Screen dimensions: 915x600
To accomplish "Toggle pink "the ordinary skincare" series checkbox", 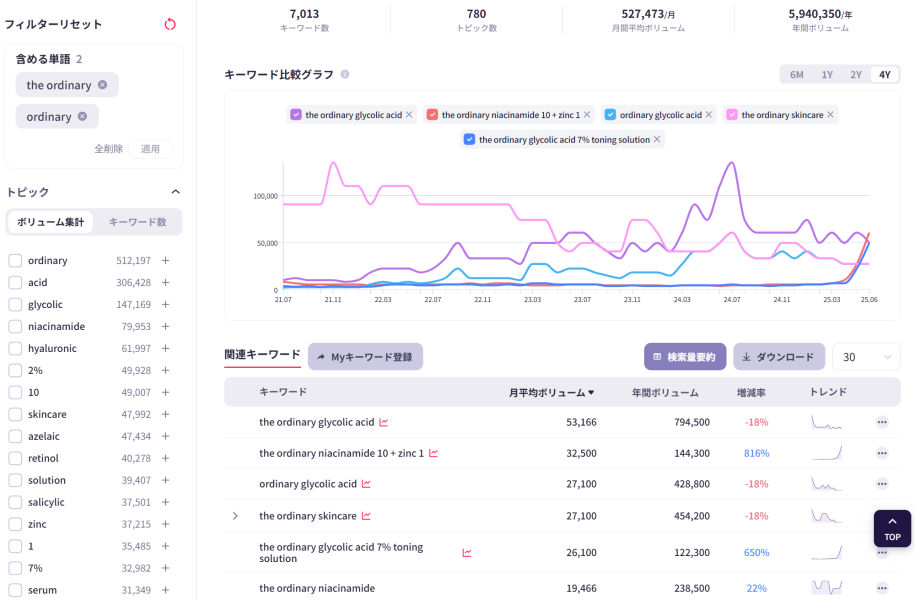I will [732, 114].
